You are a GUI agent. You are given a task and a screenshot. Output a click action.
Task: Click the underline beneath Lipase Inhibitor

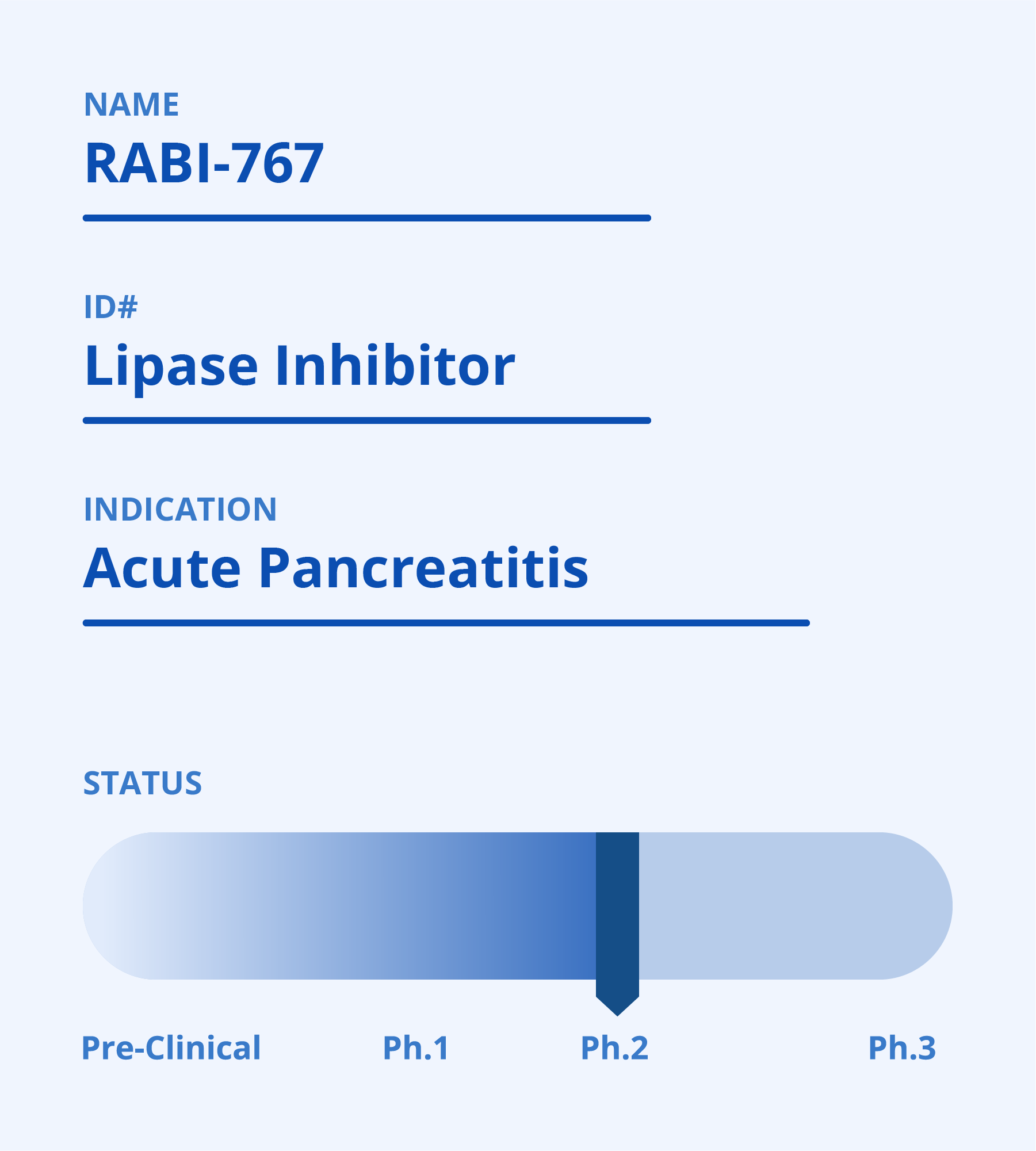click(x=367, y=420)
